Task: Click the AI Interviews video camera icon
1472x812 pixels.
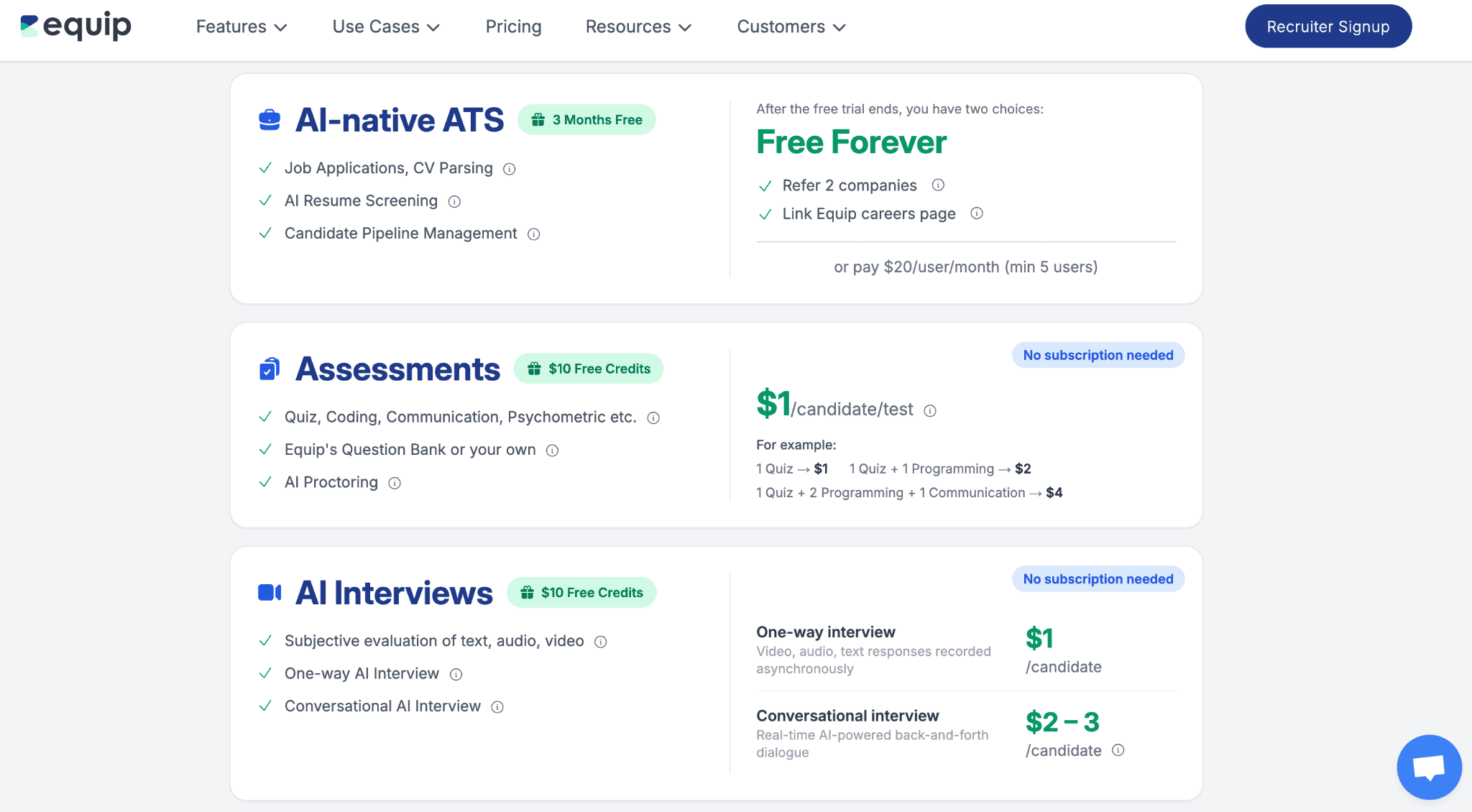Action: (270, 593)
